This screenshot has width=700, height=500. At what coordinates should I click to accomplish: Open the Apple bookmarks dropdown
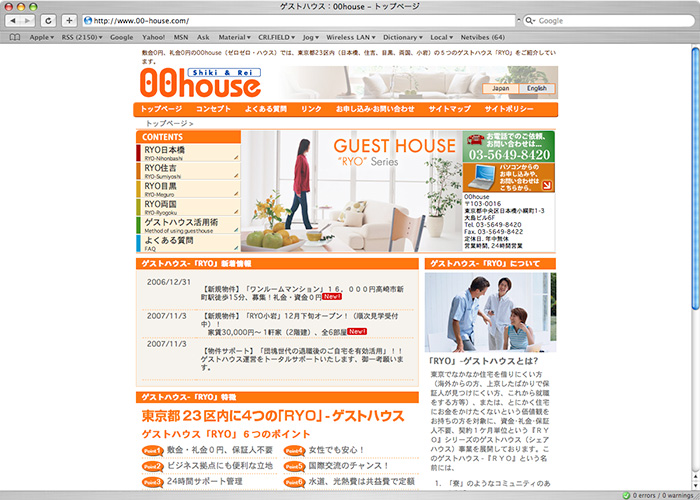(x=42, y=38)
